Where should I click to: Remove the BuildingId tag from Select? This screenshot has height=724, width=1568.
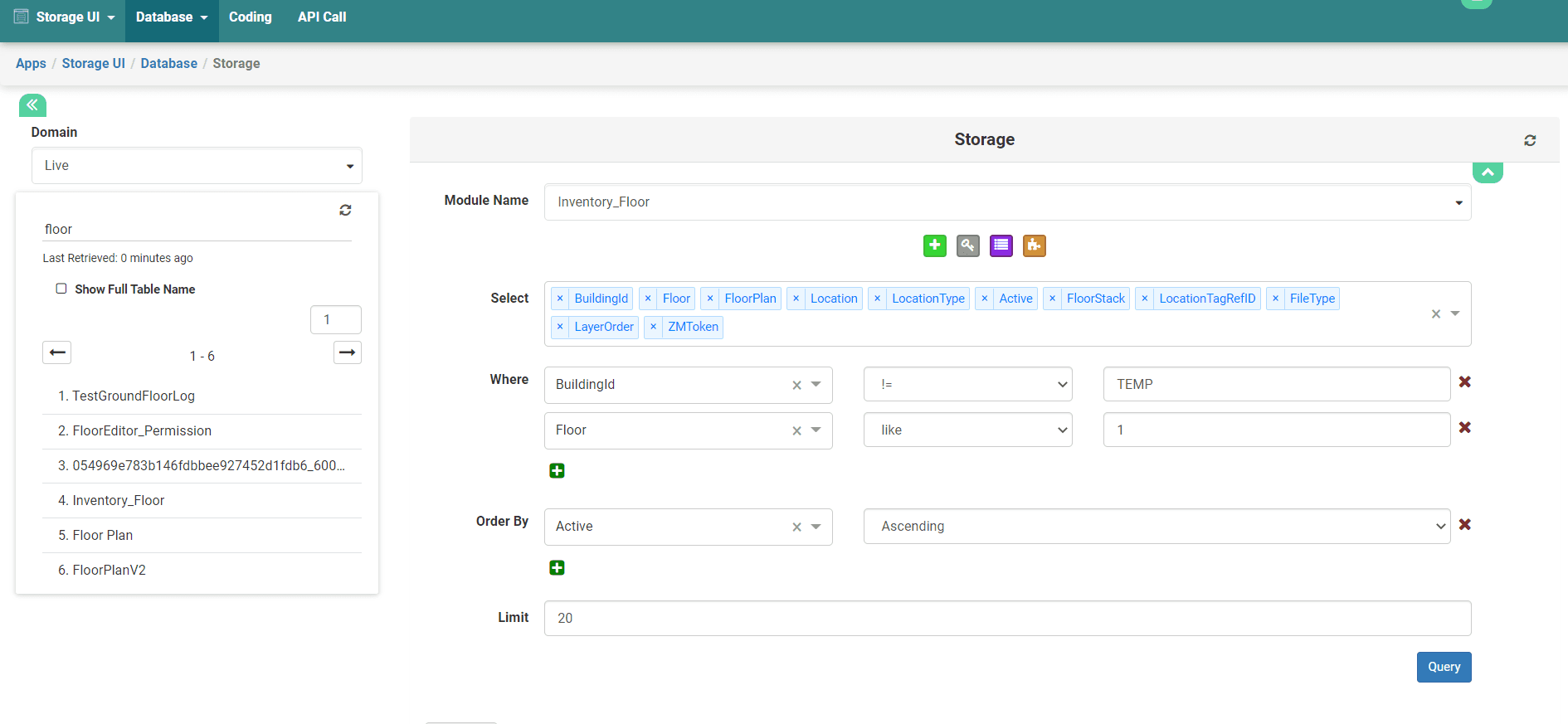[560, 299]
